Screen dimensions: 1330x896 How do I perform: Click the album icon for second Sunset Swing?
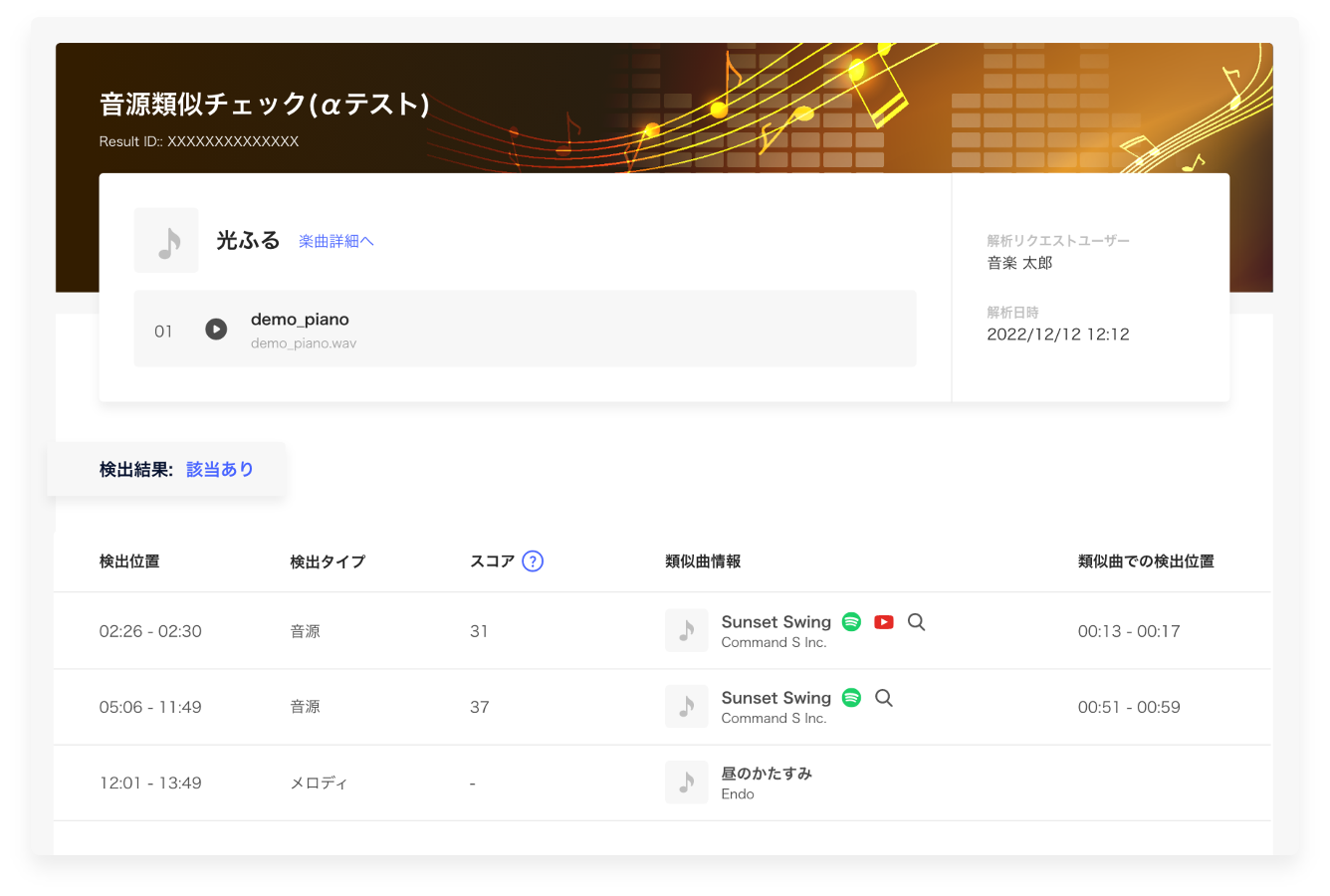[x=687, y=706]
